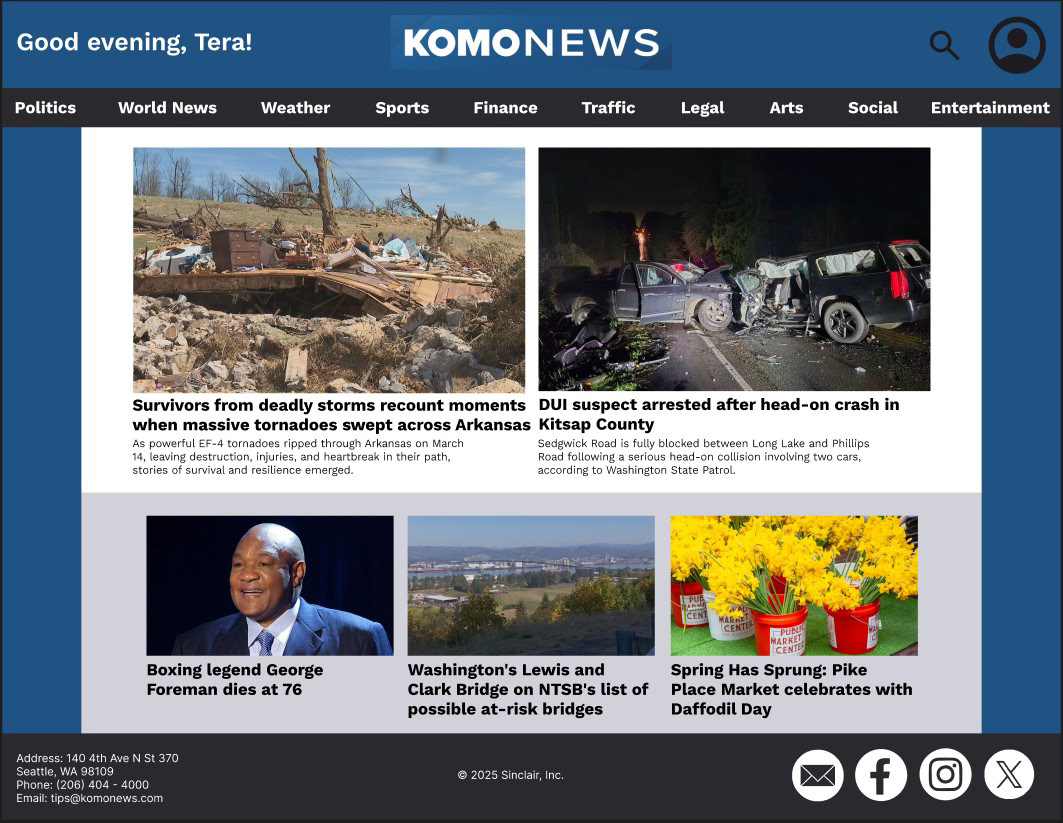
Task: Open the George Foreman dies at 76 story
Action: click(x=235, y=679)
